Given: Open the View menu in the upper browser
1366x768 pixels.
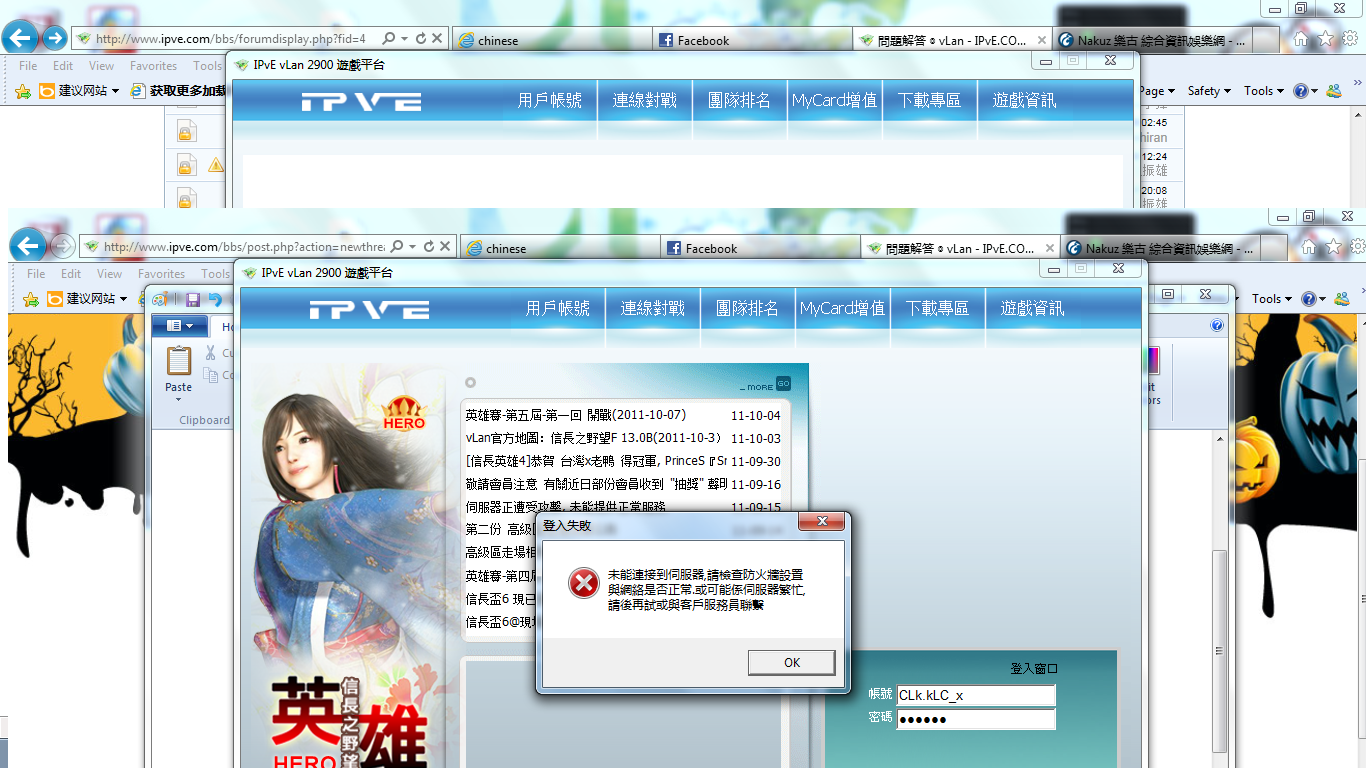Looking at the screenshot, I should click(x=102, y=66).
